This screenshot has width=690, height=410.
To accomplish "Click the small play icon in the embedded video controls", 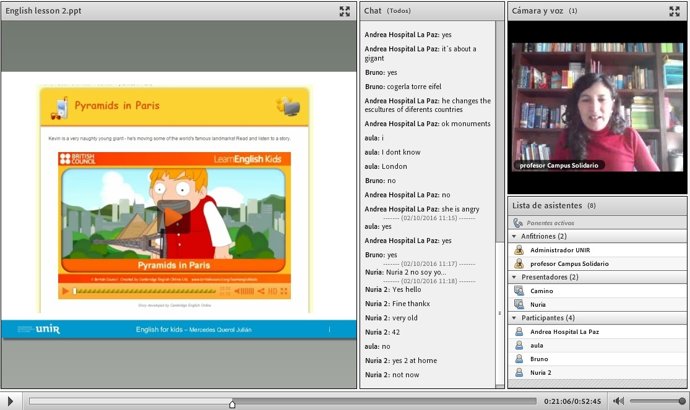I will (66, 291).
